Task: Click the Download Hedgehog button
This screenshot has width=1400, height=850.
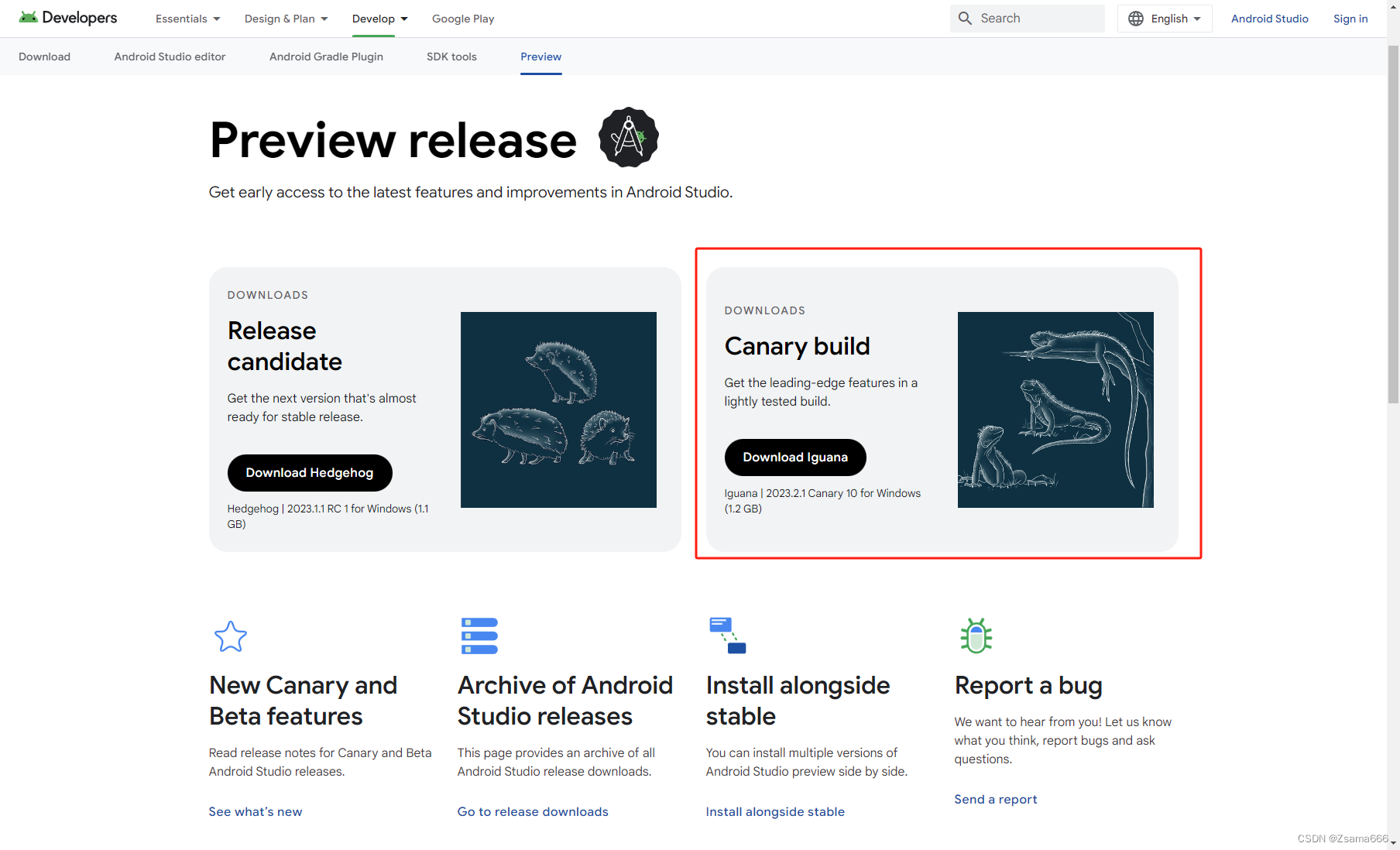Action: (310, 473)
